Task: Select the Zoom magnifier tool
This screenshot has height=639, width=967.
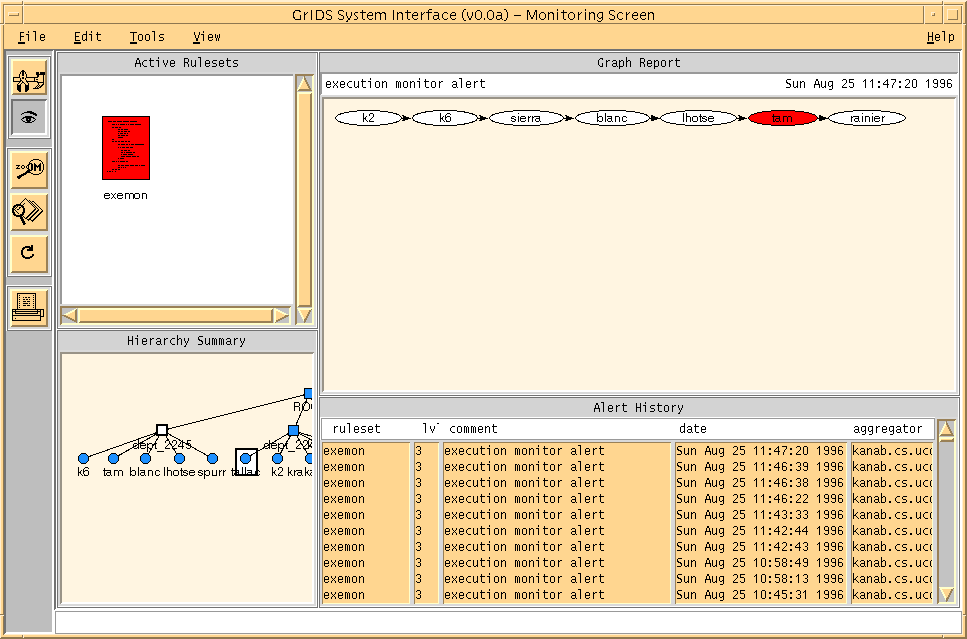Action: 29,169
